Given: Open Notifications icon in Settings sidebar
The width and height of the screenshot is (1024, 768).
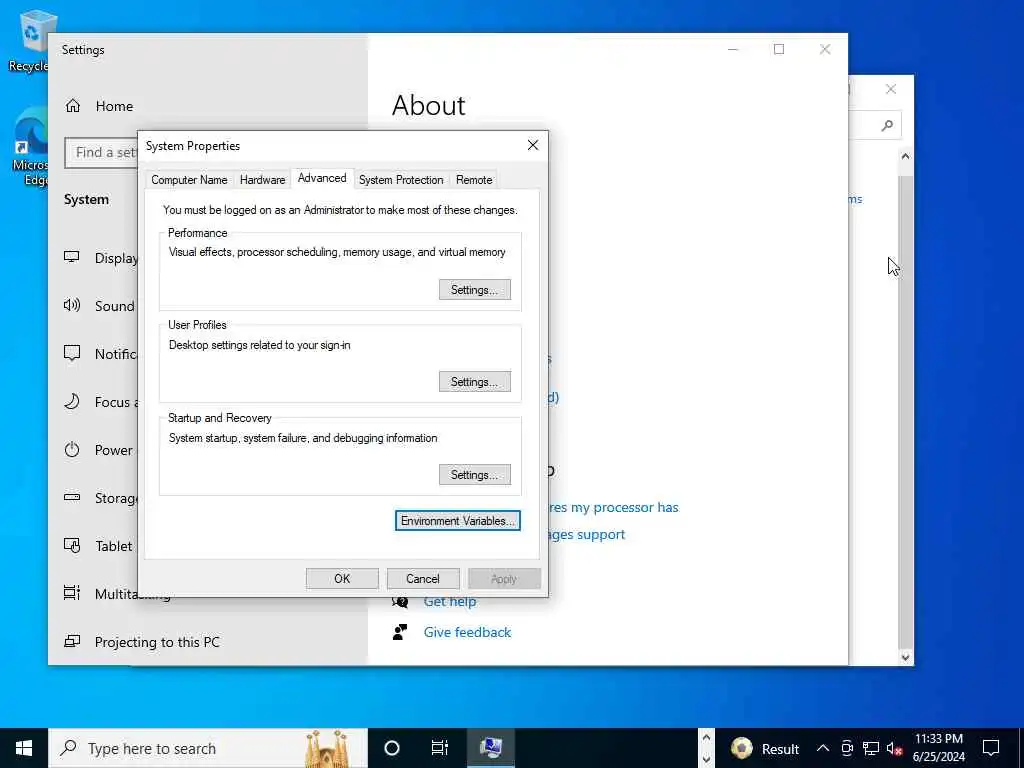Looking at the screenshot, I should tap(72, 353).
